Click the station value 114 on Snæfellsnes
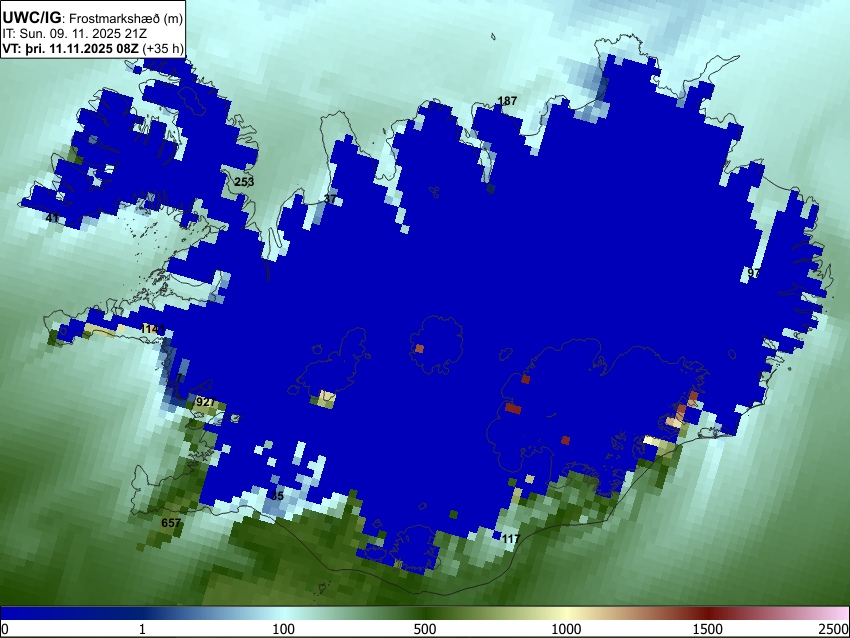This screenshot has width=850, height=638. click(152, 329)
